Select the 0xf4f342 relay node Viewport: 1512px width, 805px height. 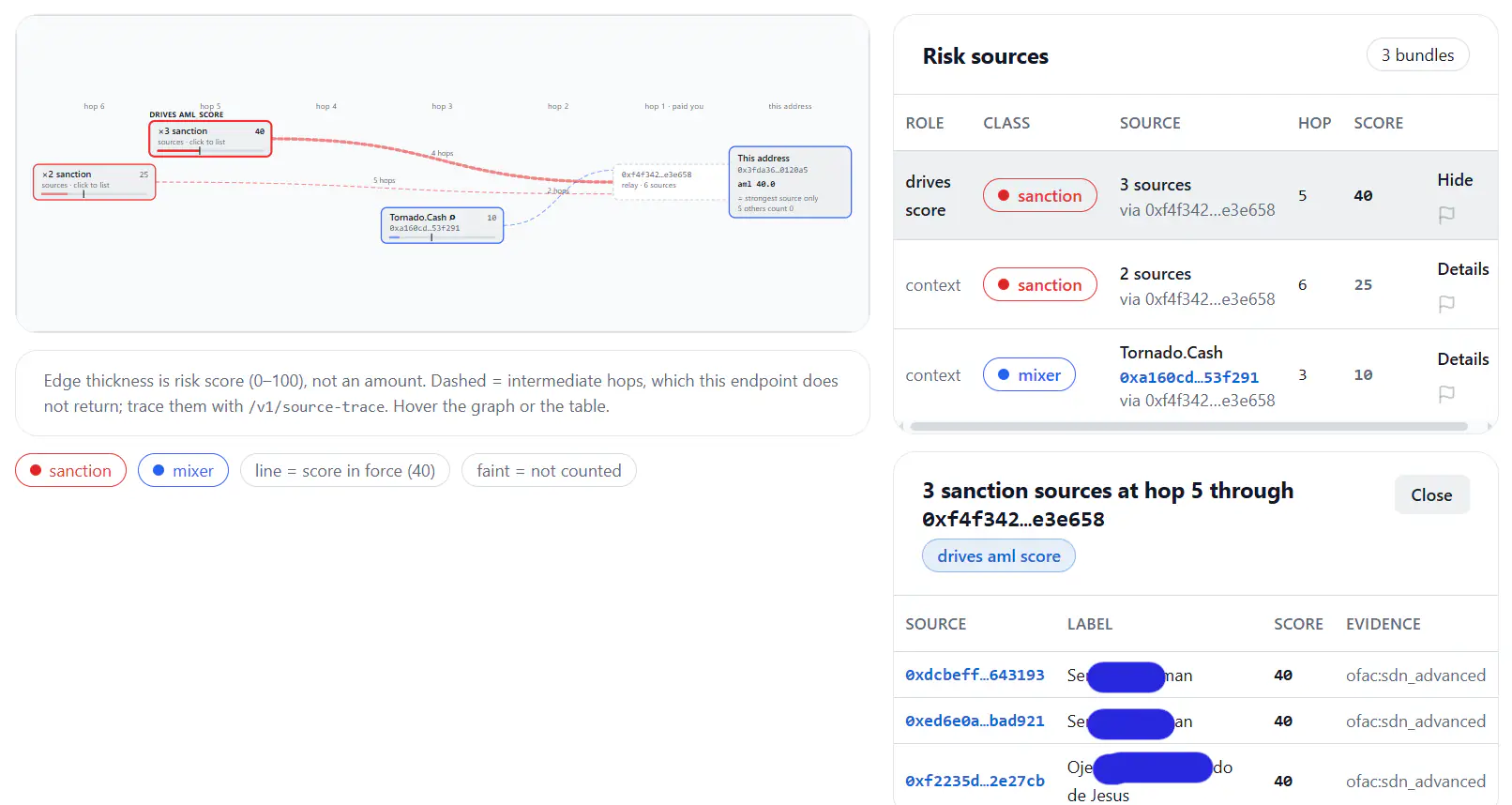[x=672, y=179]
